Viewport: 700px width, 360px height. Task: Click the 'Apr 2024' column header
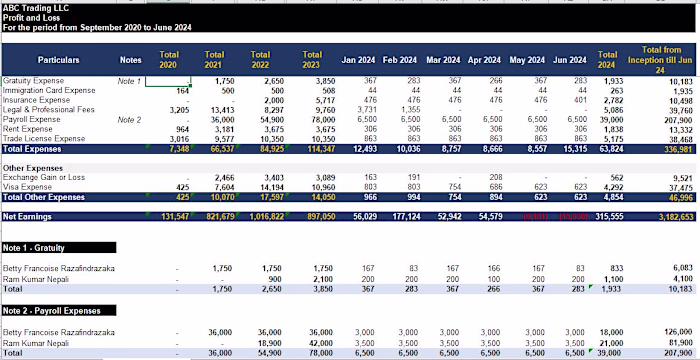pos(484,60)
